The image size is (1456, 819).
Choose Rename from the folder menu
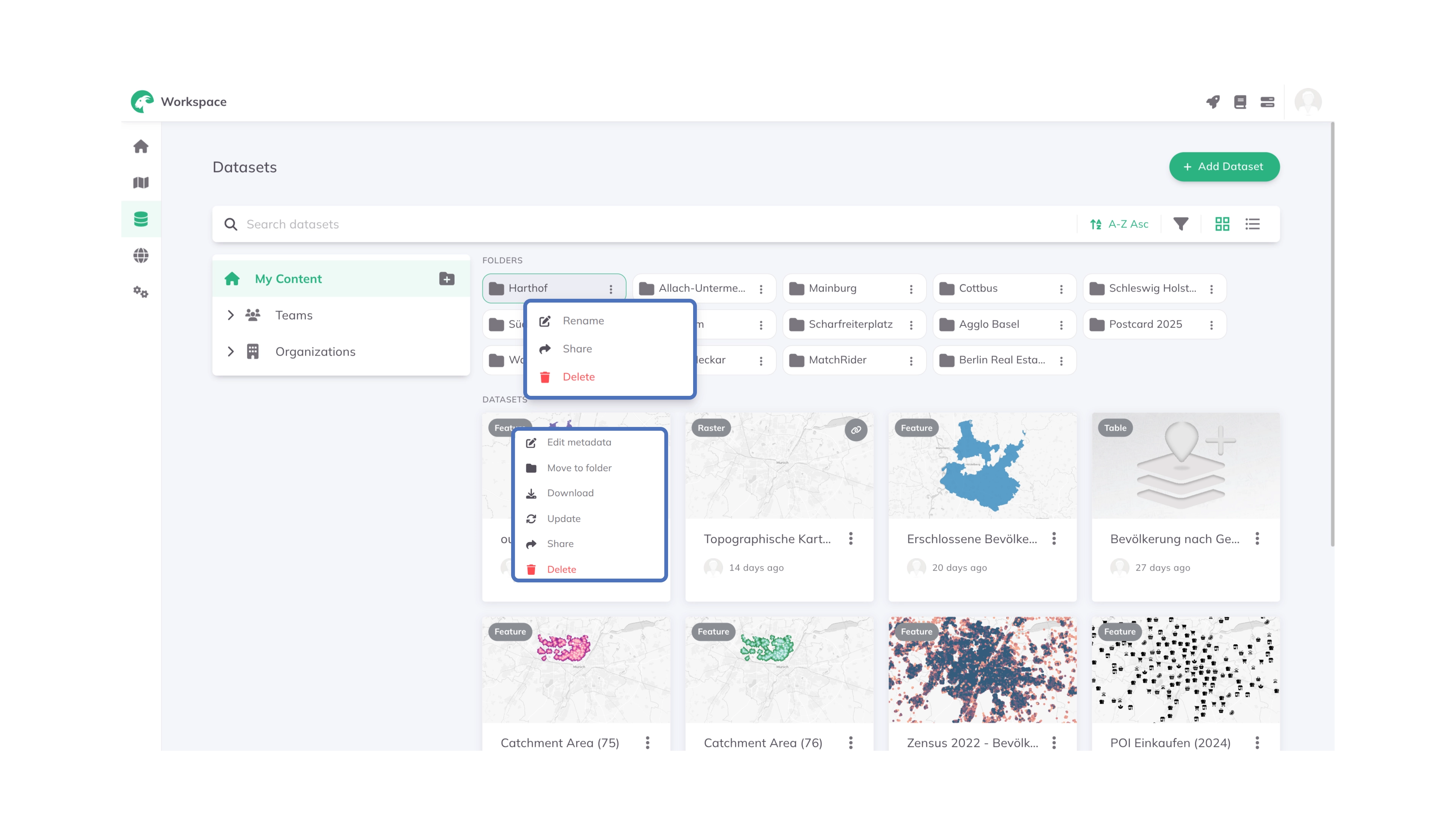[x=610, y=320]
